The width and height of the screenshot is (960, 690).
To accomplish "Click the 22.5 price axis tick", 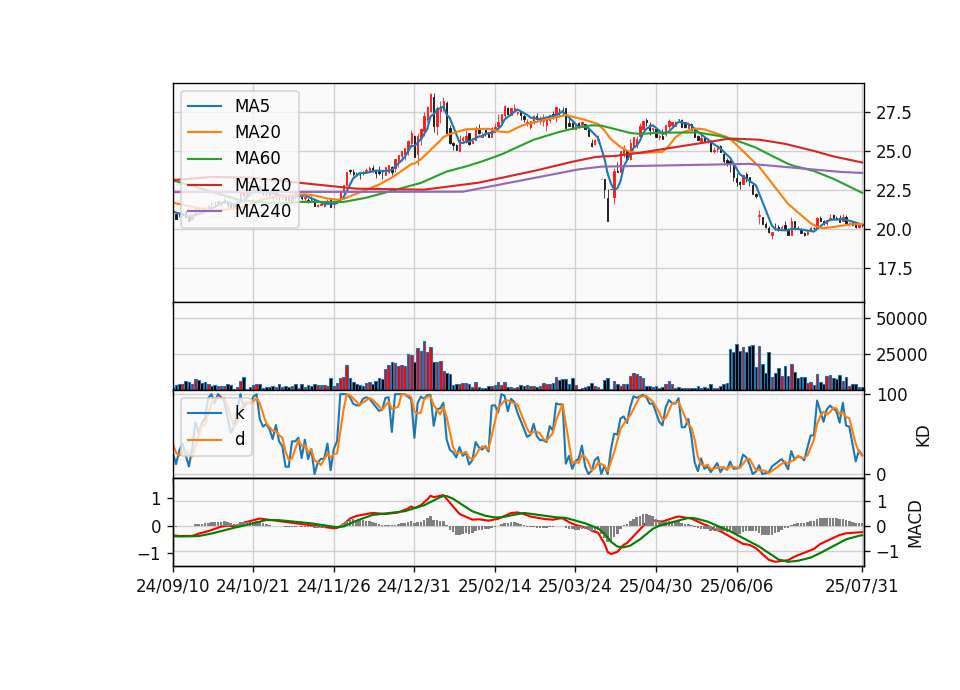I will tap(894, 191).
